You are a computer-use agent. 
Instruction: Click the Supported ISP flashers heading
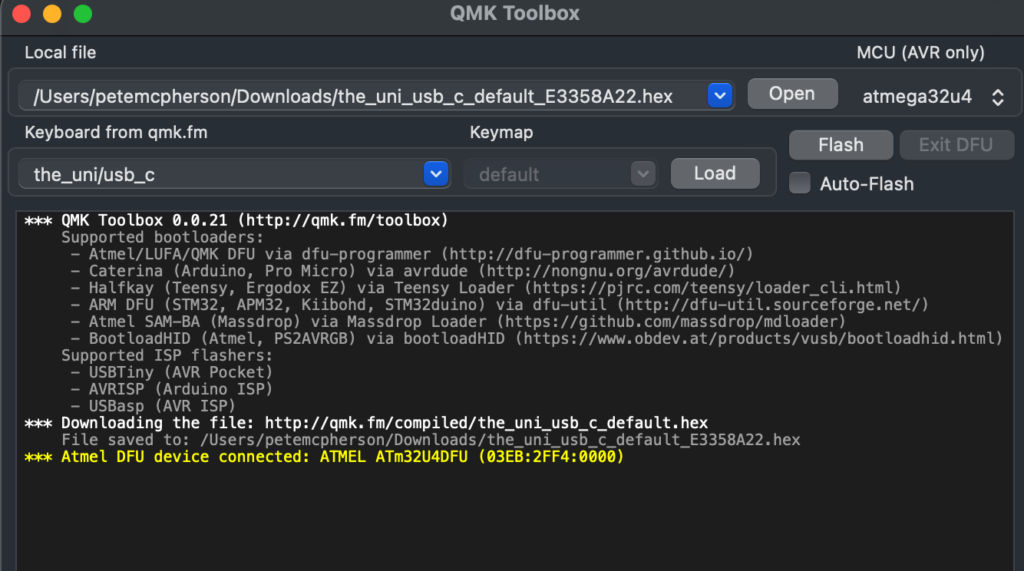pos(167,355)
